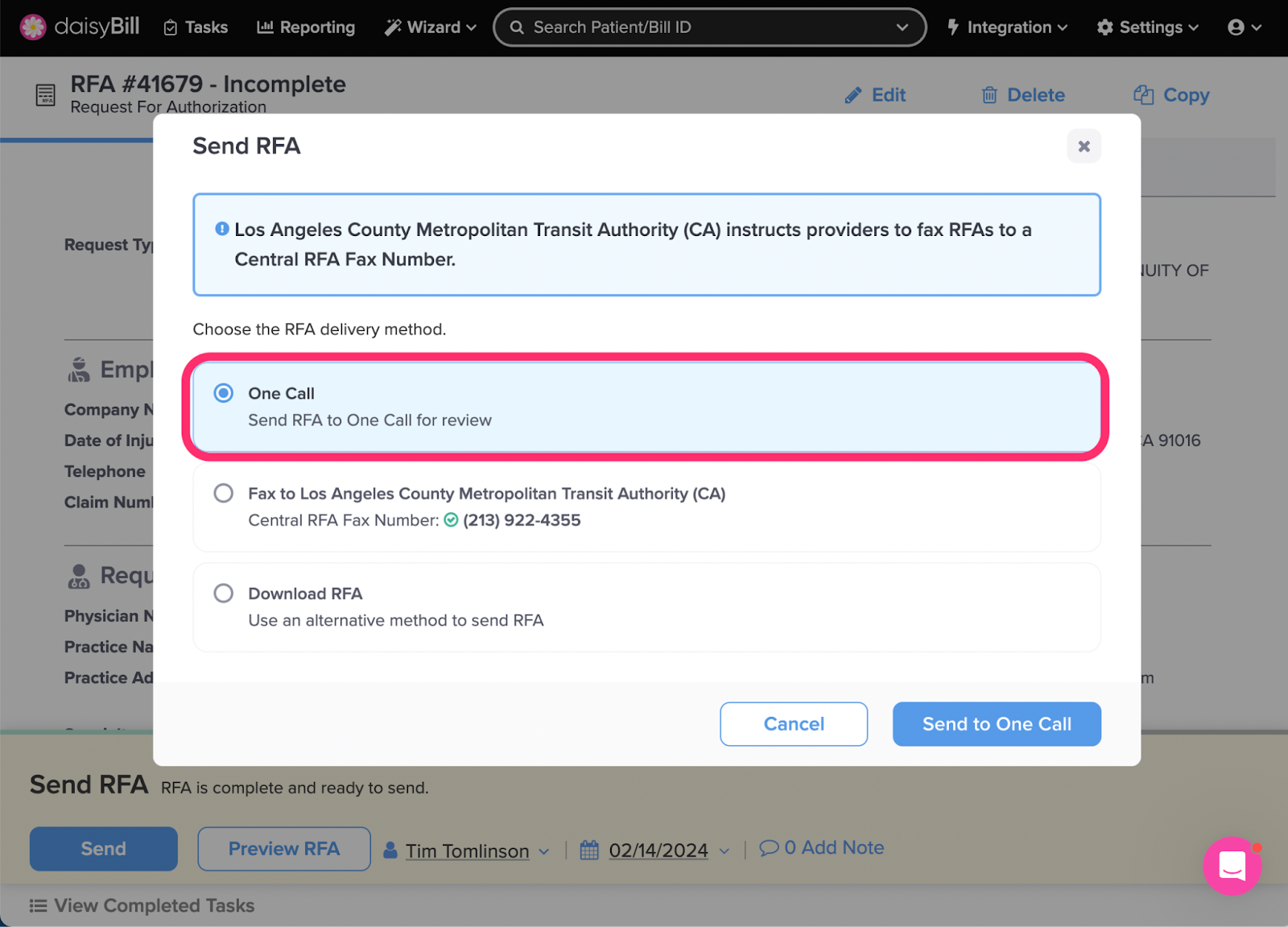This screenshot has width=1288, height=927.
Task: Click View Completed Tasks
Action: (x=142, y=906)
